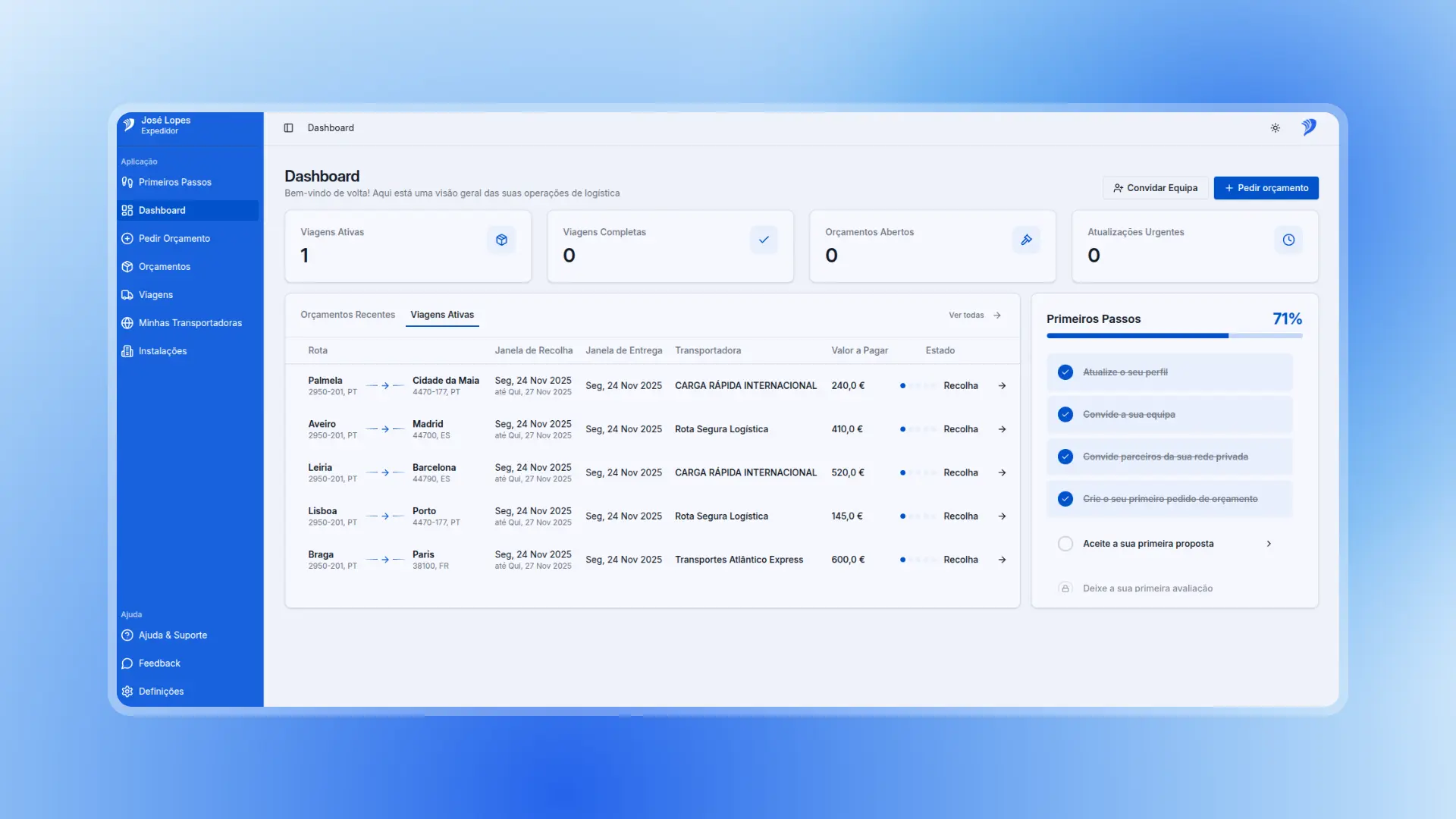Image resolution: width=1456 pixels, height=819 pixels.
Task: Toggle the sidebar collapse icon
Action: coord(288,128)
